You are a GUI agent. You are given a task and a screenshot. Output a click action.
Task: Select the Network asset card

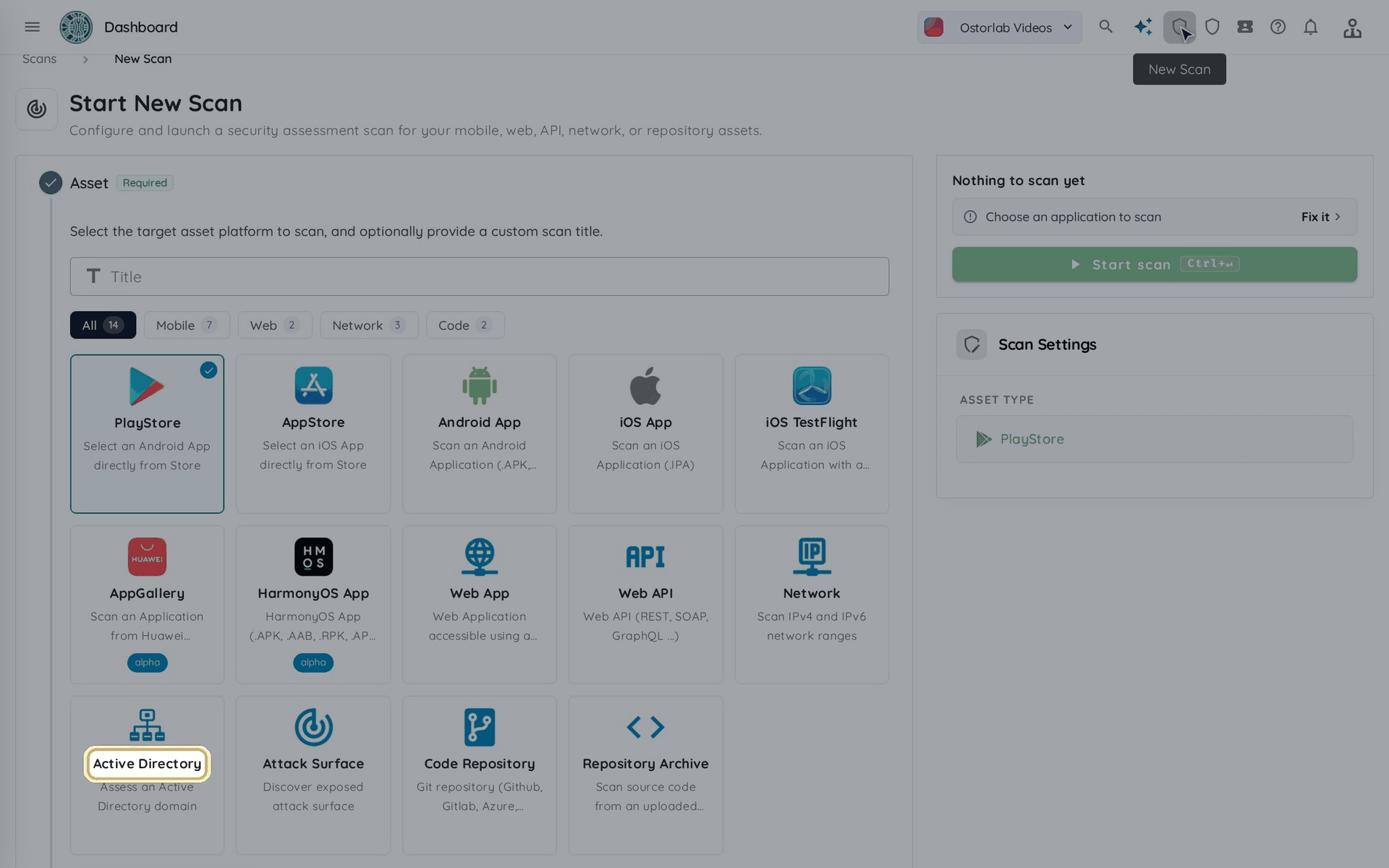[812, 605]
